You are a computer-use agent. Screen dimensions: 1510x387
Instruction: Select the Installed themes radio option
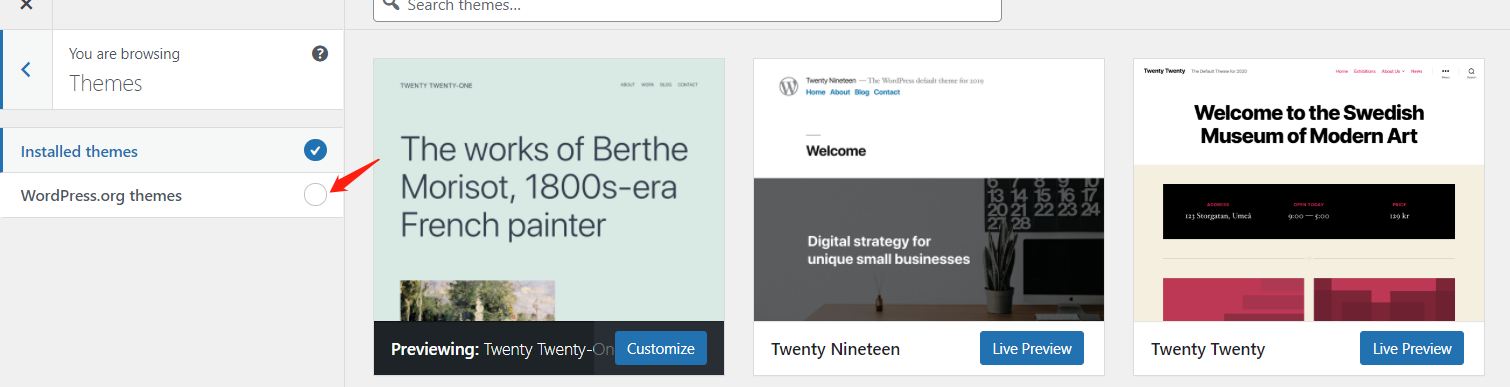[315, 151]
